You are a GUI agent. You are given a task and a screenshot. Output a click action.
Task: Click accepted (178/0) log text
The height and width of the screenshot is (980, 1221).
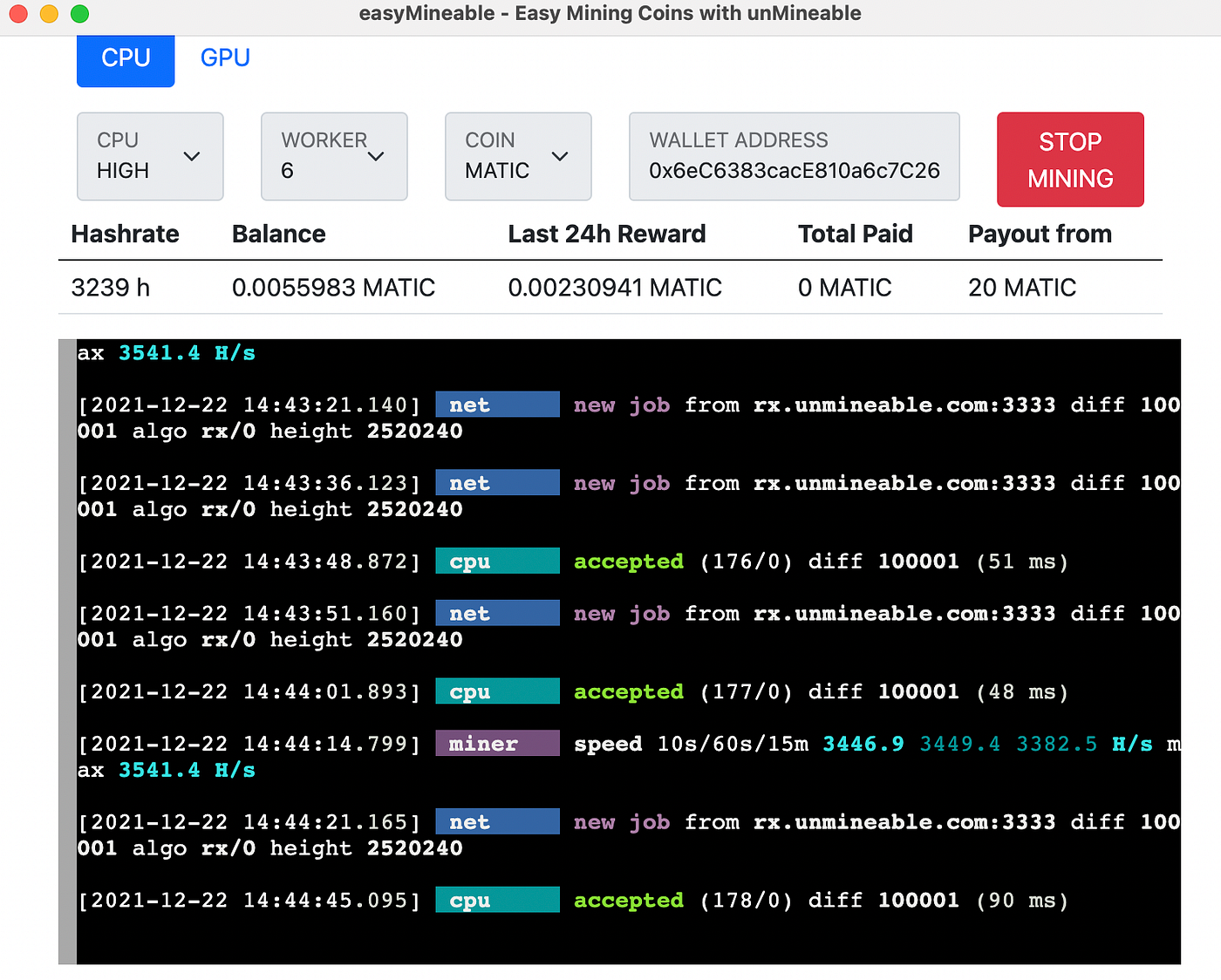[x=683, y=901]
